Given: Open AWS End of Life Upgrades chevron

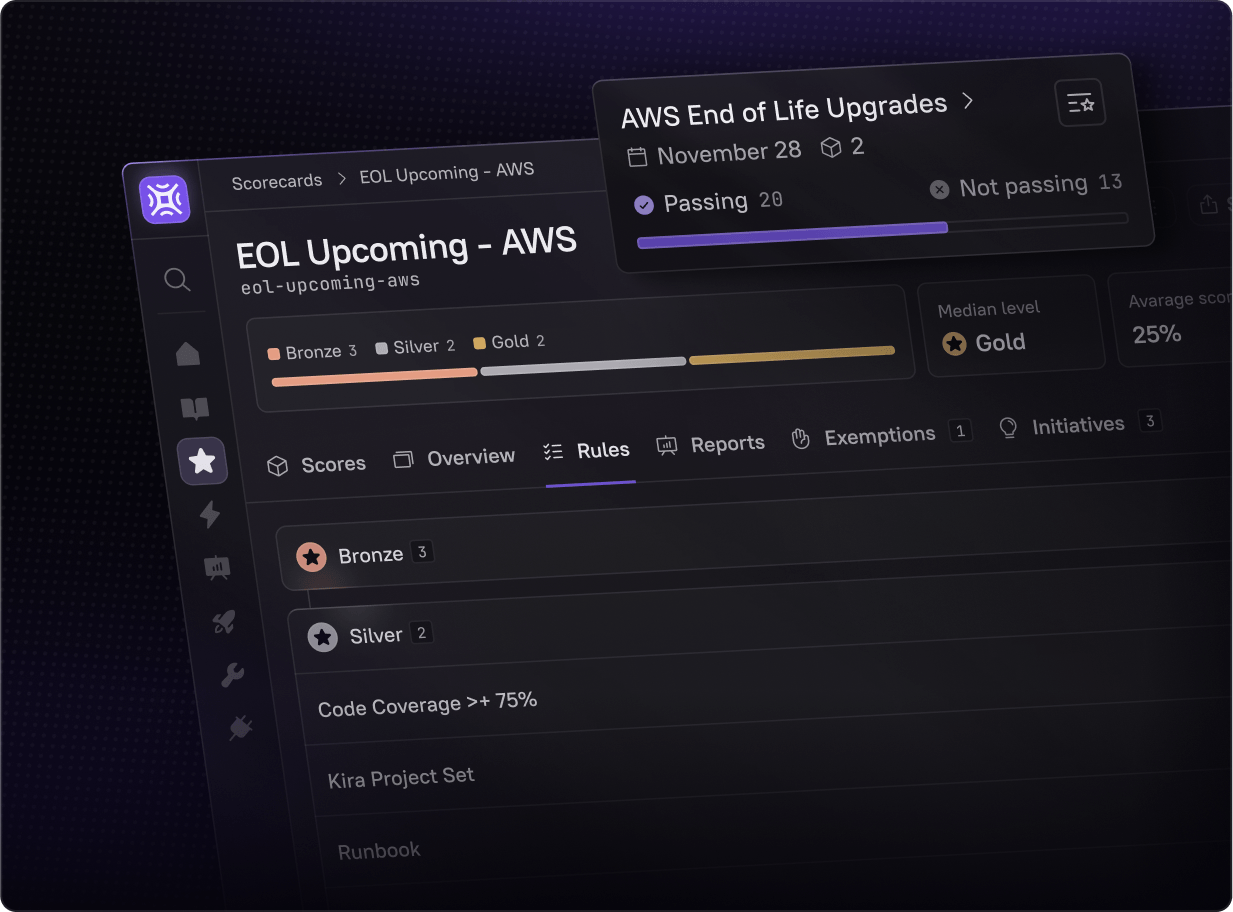Looking at the screenshot, I should click(967, 100).
